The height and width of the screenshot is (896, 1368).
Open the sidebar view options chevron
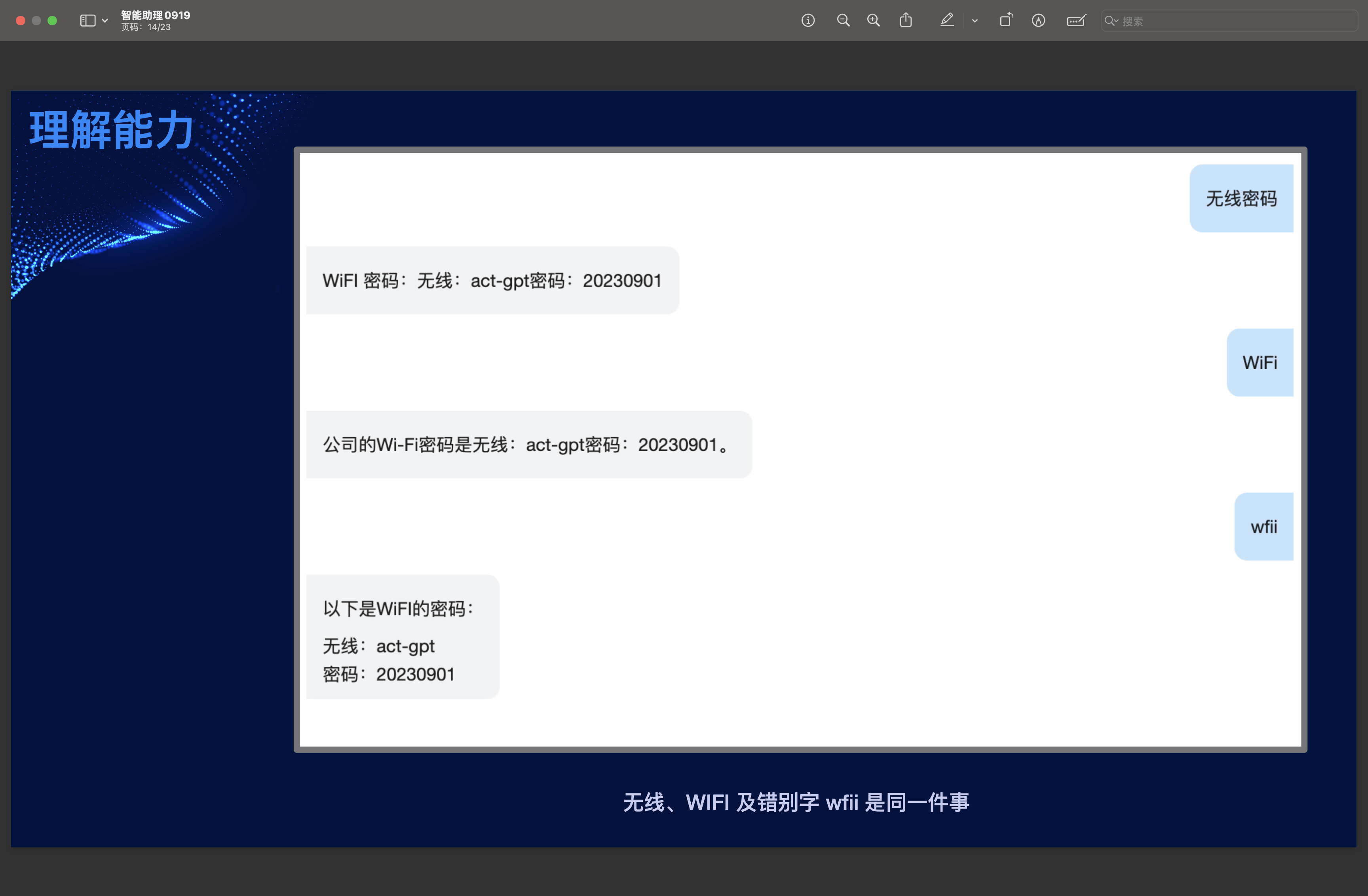coord(104,21)
